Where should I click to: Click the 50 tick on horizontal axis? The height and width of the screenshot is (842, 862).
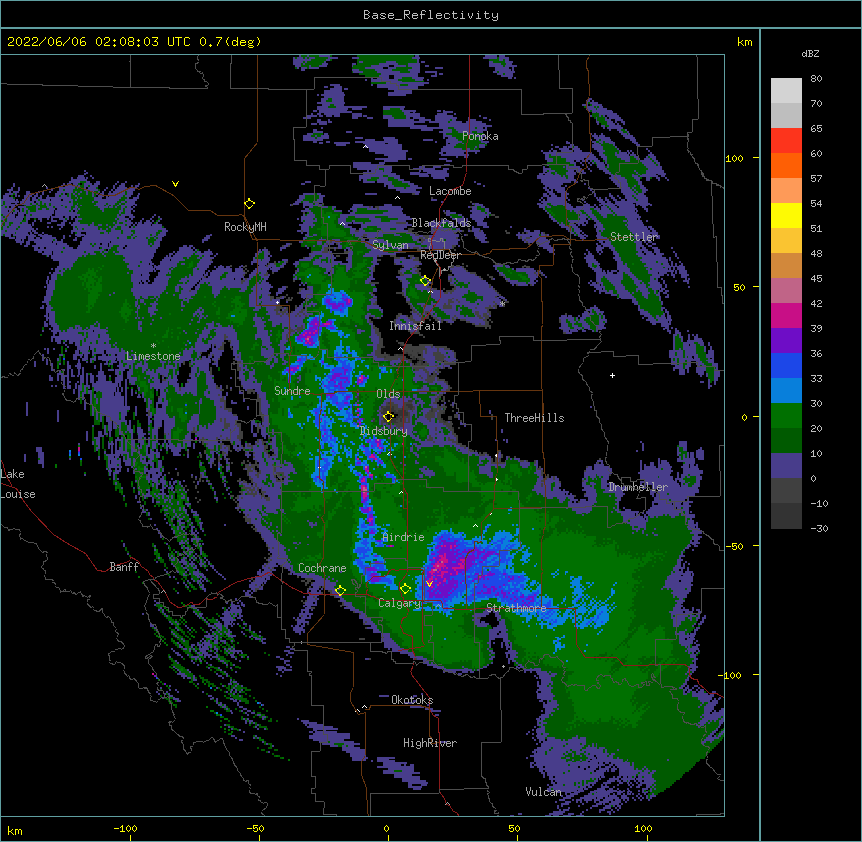coord(514,828)
